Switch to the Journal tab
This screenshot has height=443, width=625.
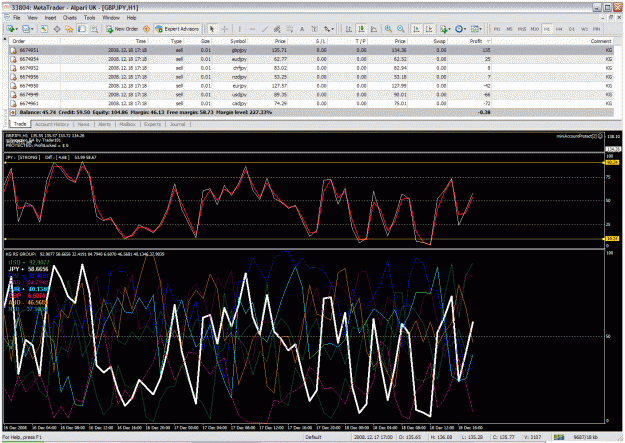177,124
